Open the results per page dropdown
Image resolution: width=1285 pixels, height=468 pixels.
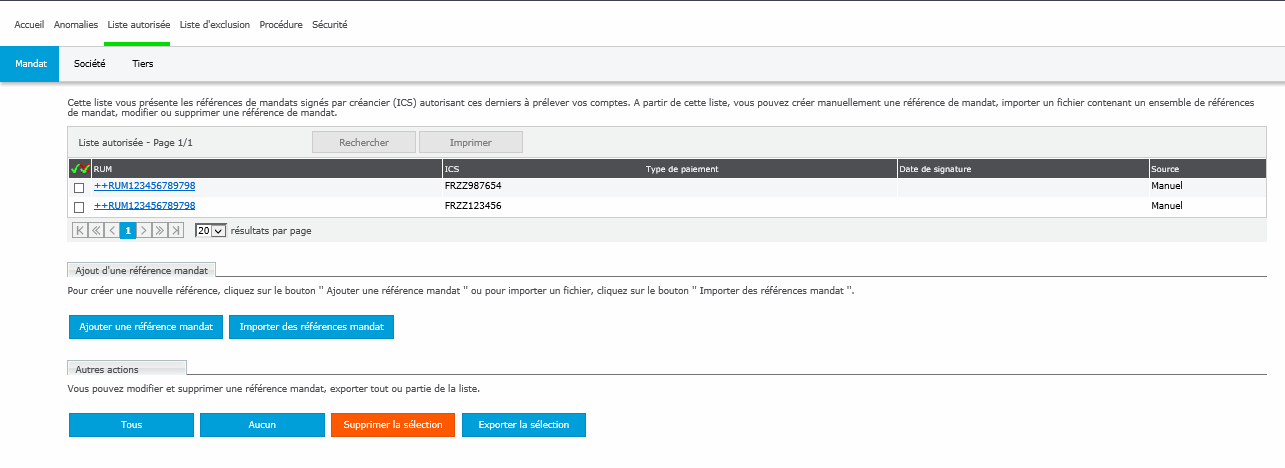210,230
